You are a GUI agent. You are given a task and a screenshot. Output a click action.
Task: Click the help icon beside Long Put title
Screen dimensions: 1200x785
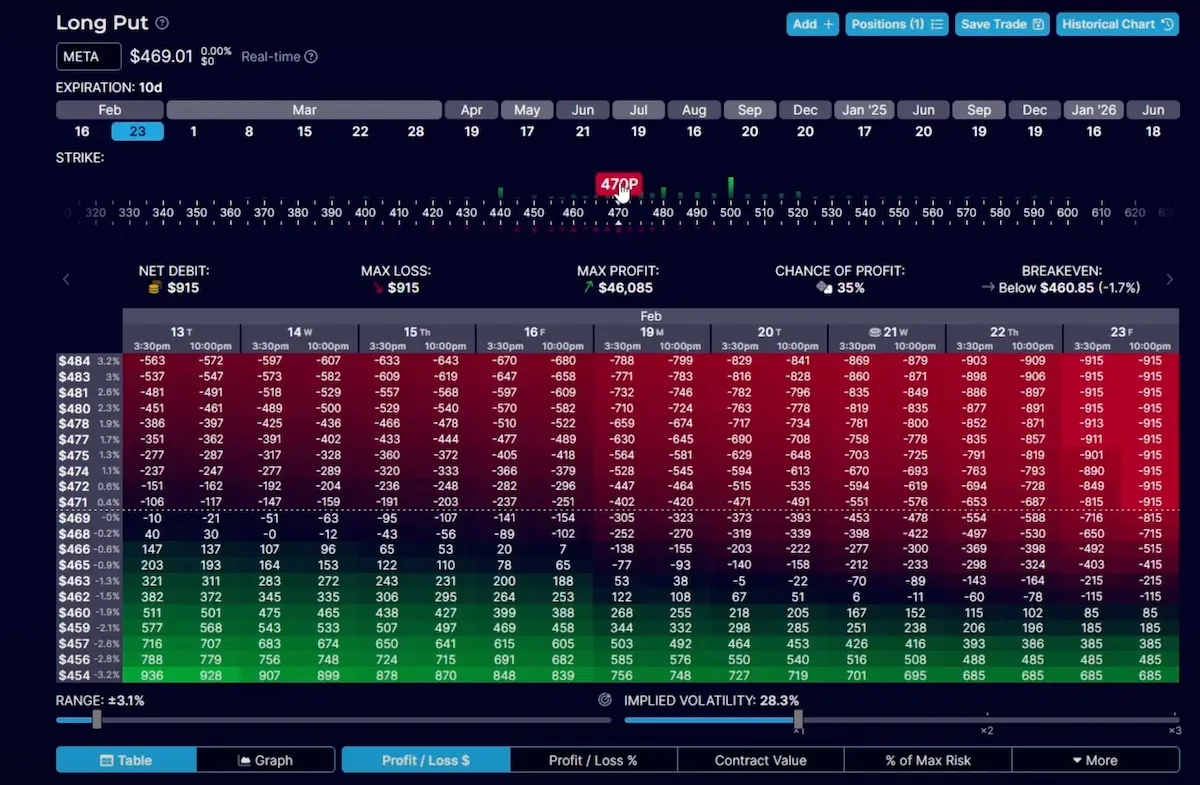coord(163,23)
